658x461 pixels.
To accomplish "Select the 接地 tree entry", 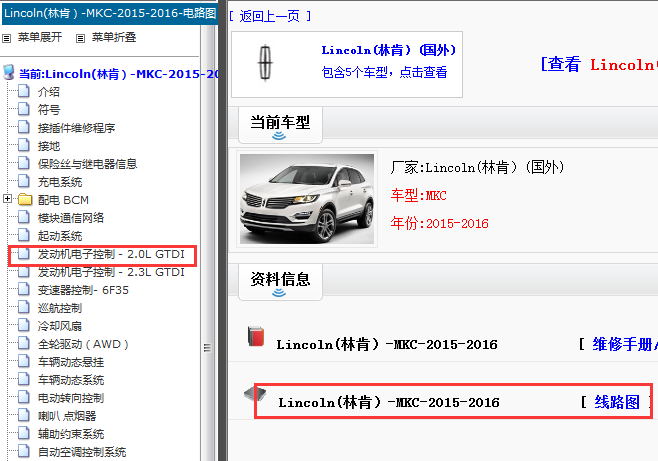I will pos(49,146).
